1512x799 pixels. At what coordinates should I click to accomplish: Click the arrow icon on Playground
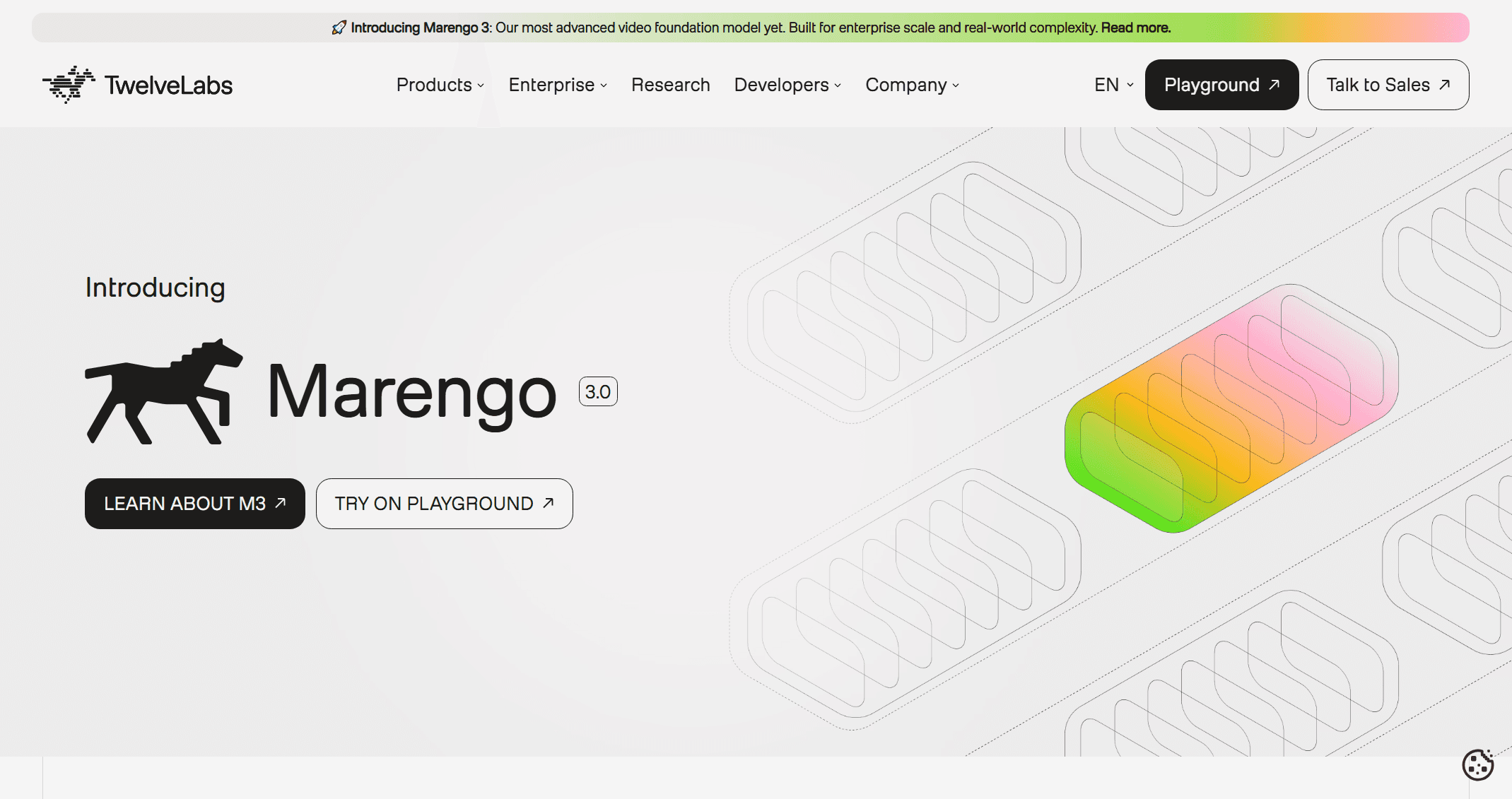(x=1274, y=85)
